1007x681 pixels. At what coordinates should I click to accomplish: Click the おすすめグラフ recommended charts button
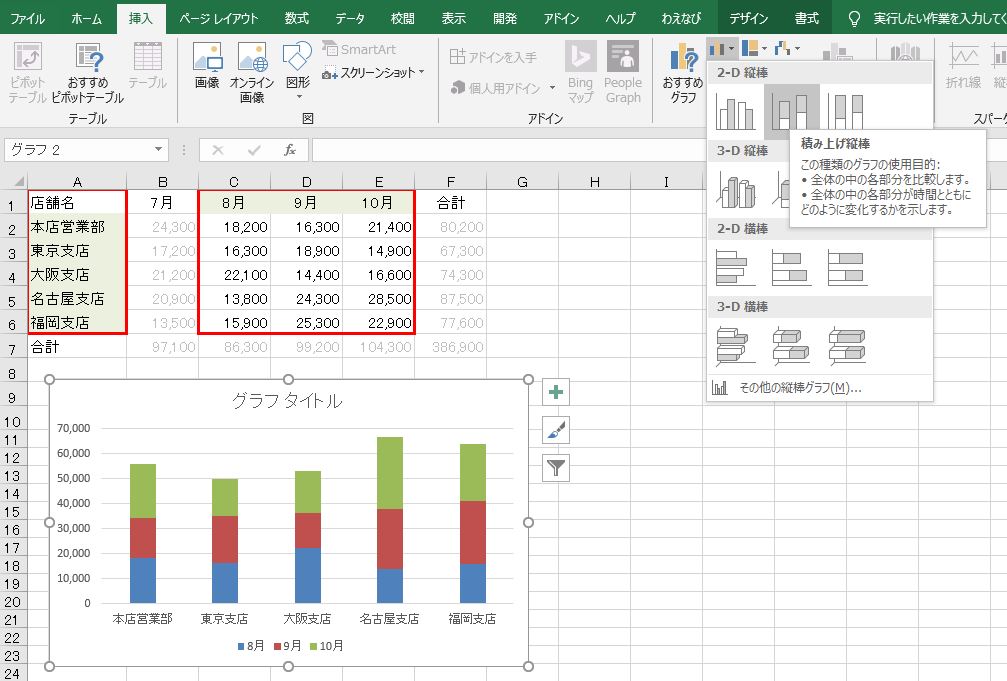(x=683, y=74)
